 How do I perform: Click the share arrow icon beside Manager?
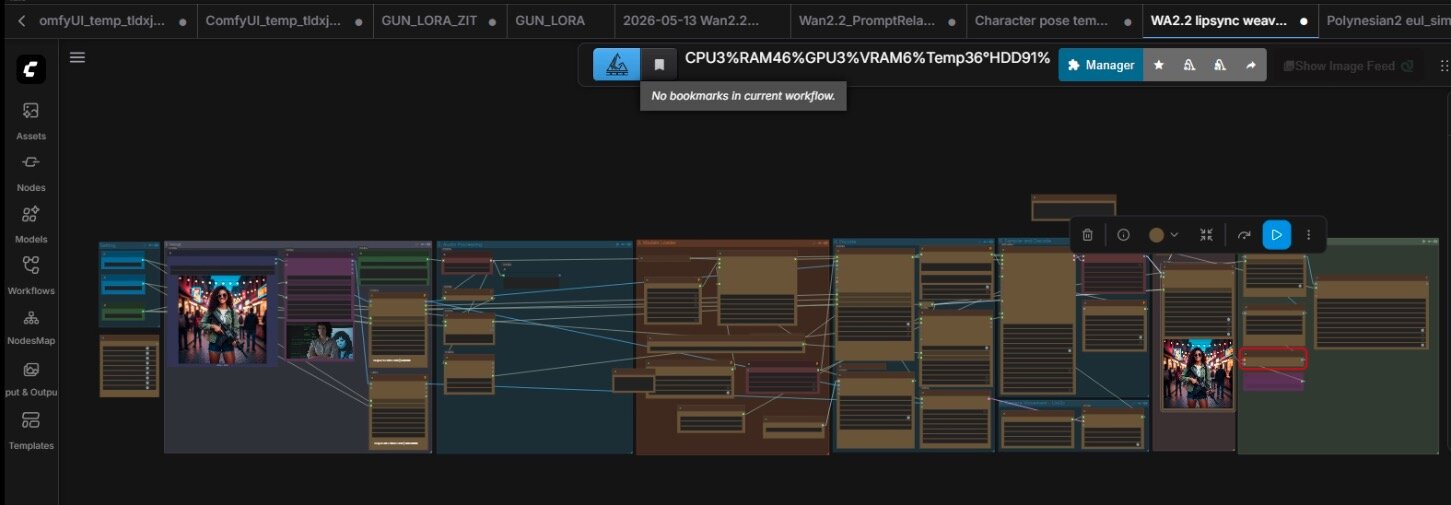[1250, 65]
